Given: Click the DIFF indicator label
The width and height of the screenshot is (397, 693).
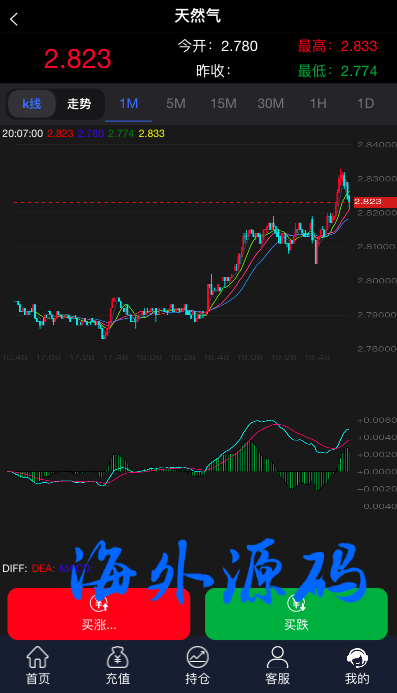Looking at the screenshot, I should point(15,568).
